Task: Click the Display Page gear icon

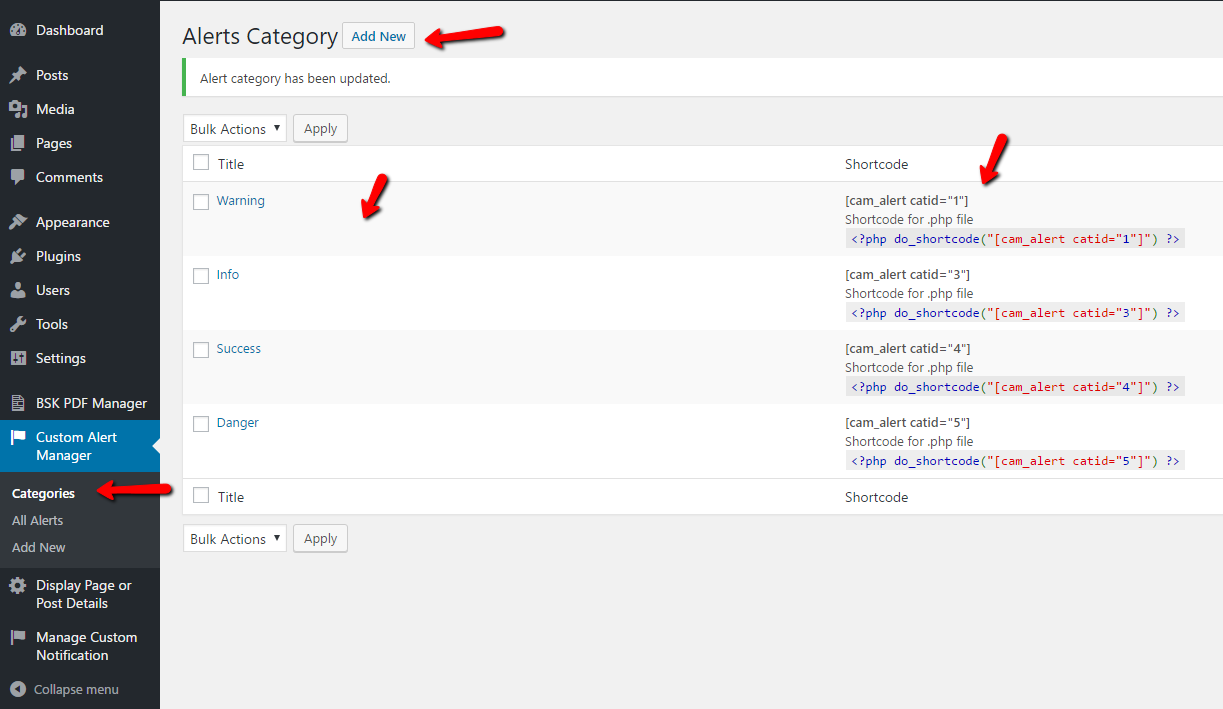Action: coord(18,586)
